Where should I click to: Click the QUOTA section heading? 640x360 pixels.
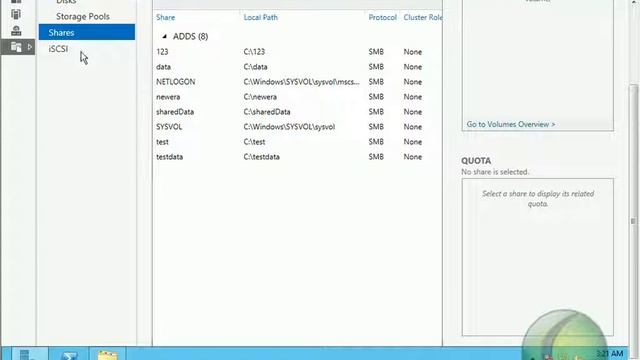click(x=476, y=161)
